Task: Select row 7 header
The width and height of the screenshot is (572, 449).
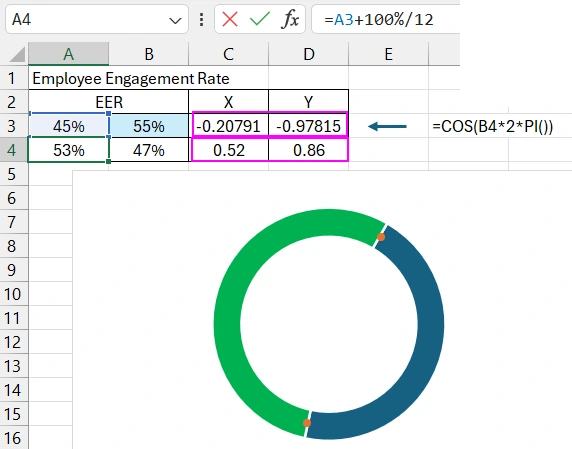Action: (x=13, y=222)
